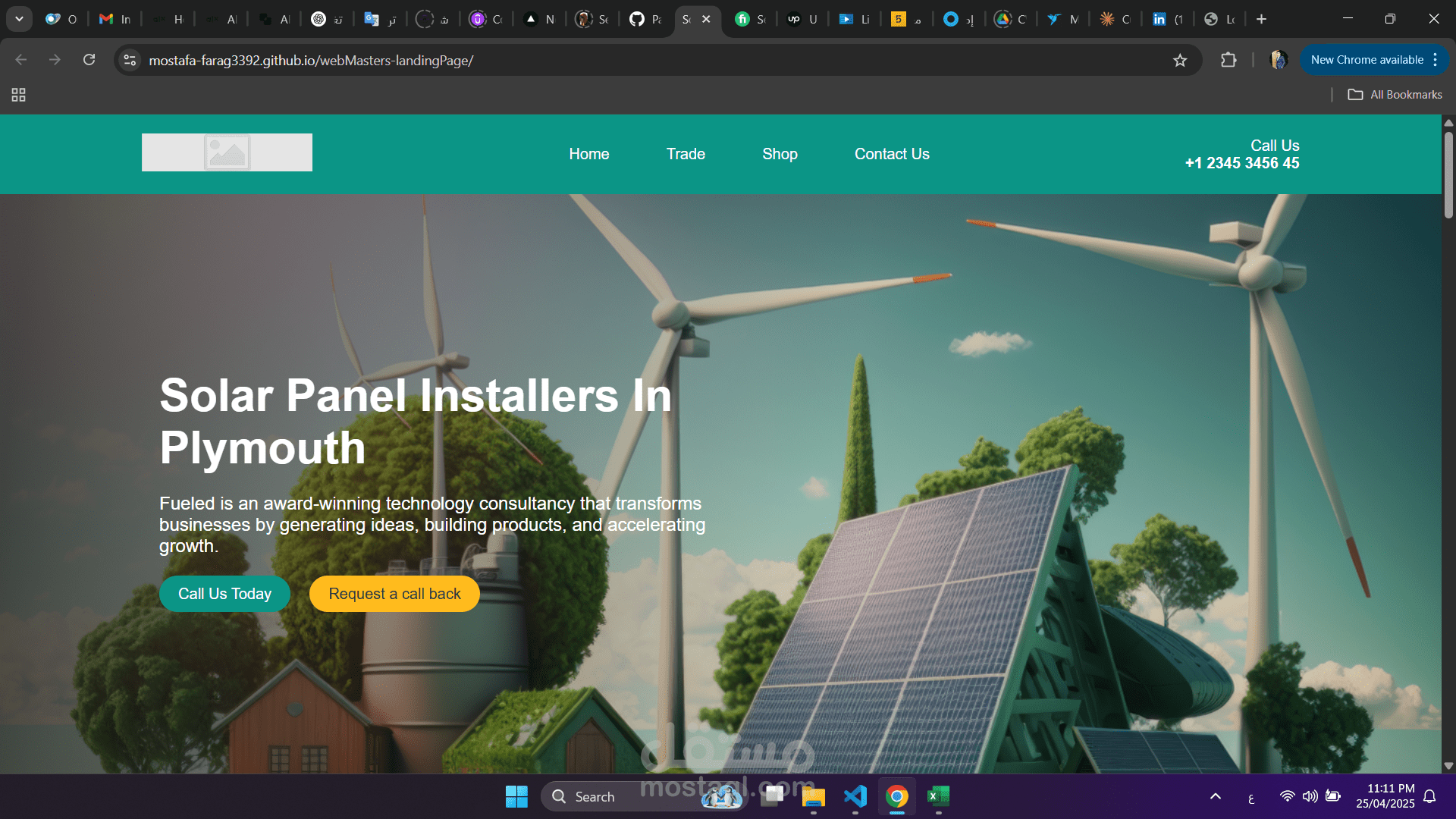Reload the current page
Image resolution: width=1456 pixels, height=819 pixels.
click(89, 59)
